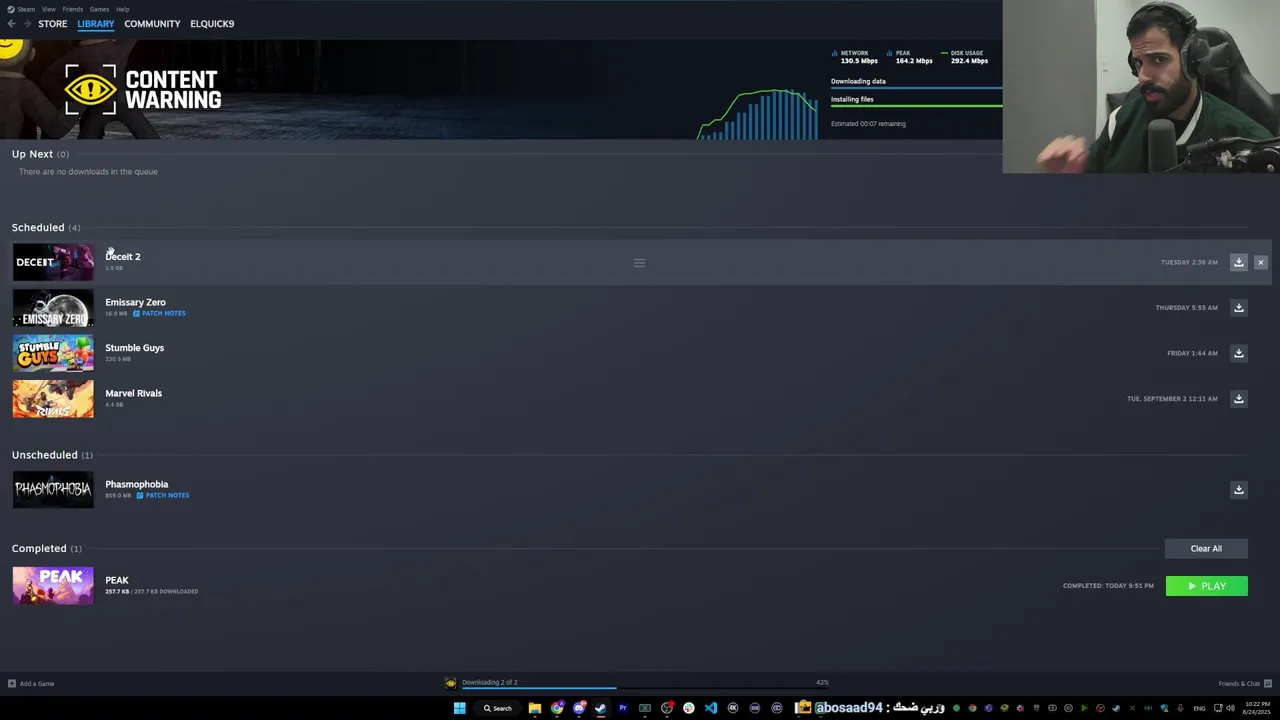Start Marvel Rivals download now
Viewport: 1280px width, 720px height.
[1238, 399]
